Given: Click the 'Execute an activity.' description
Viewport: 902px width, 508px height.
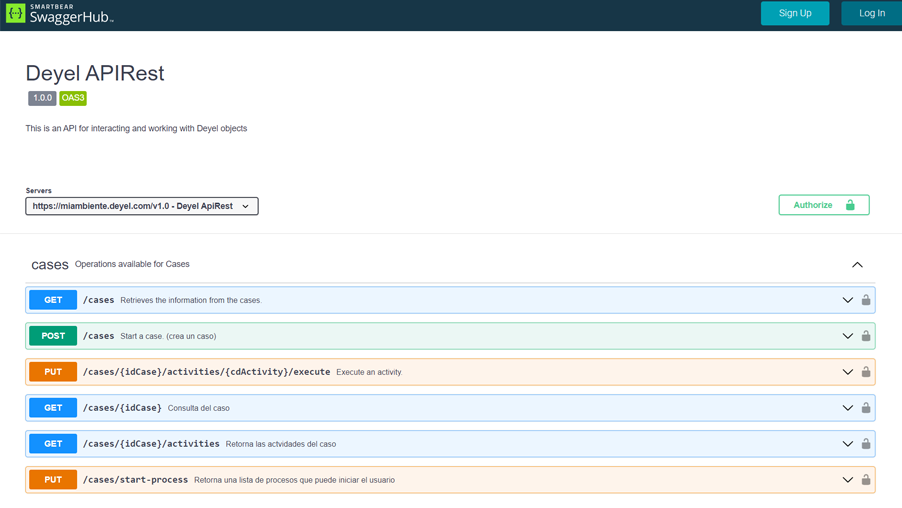Looking at the screenshot, I should pos(369,372).
